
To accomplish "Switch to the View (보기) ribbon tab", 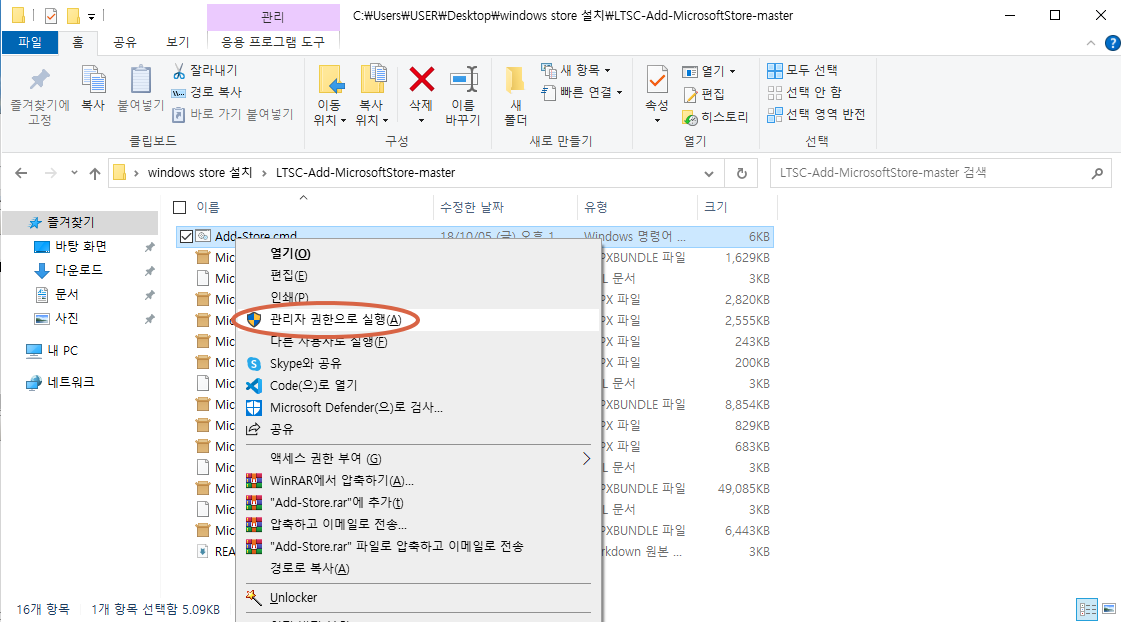I will [x=177, y=42].
